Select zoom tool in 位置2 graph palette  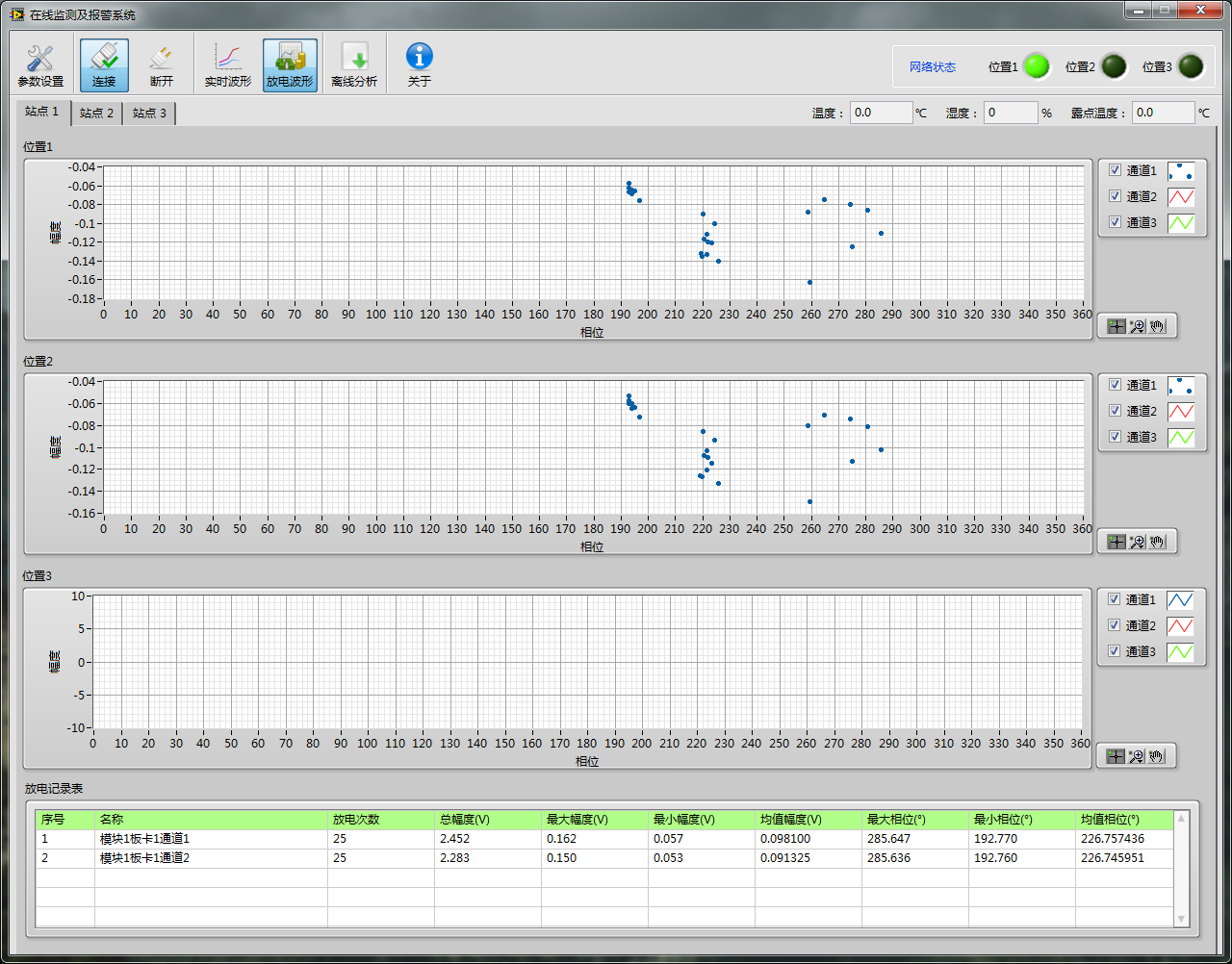click(1137, 542)
